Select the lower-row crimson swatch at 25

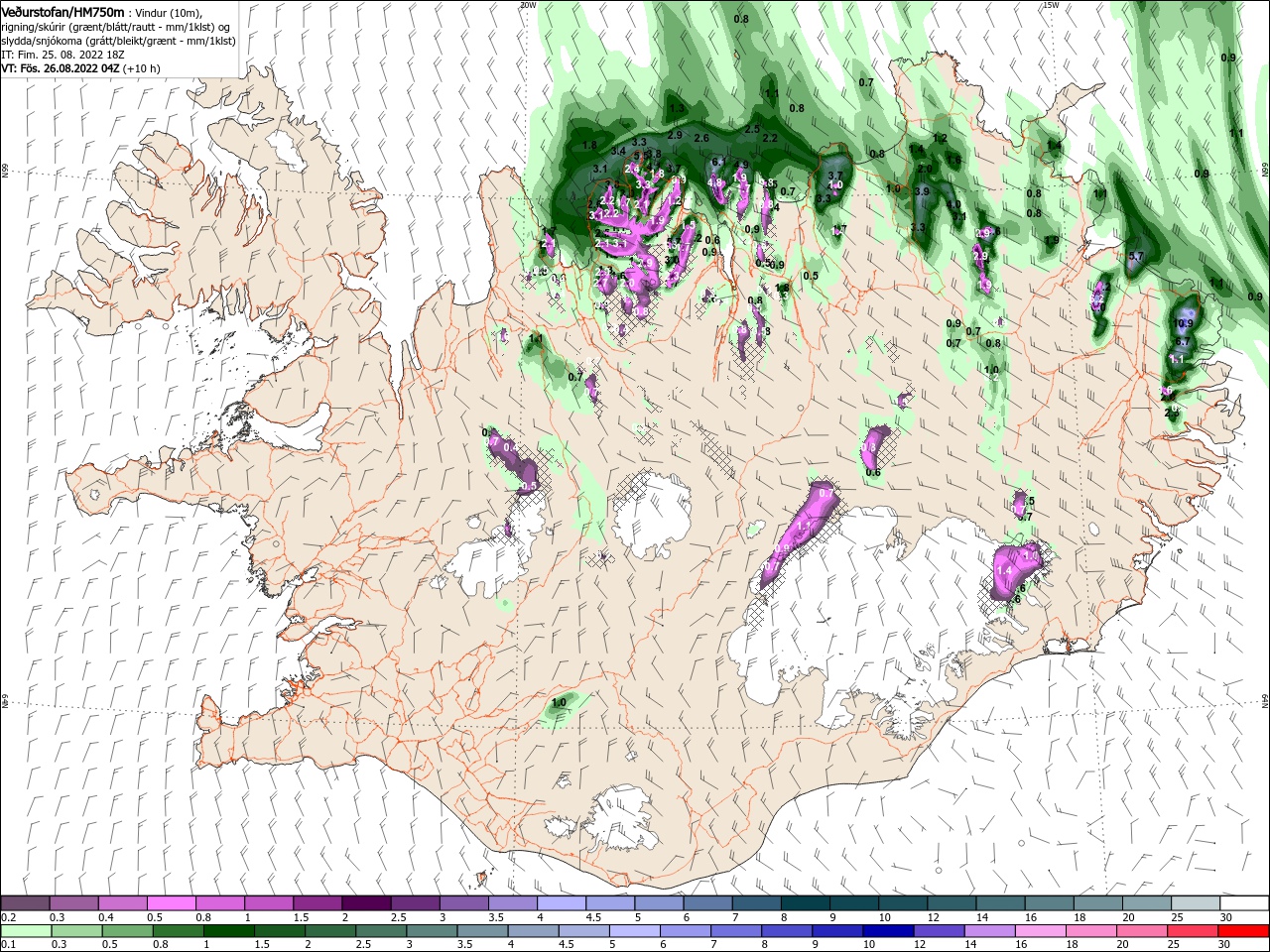1194,931
